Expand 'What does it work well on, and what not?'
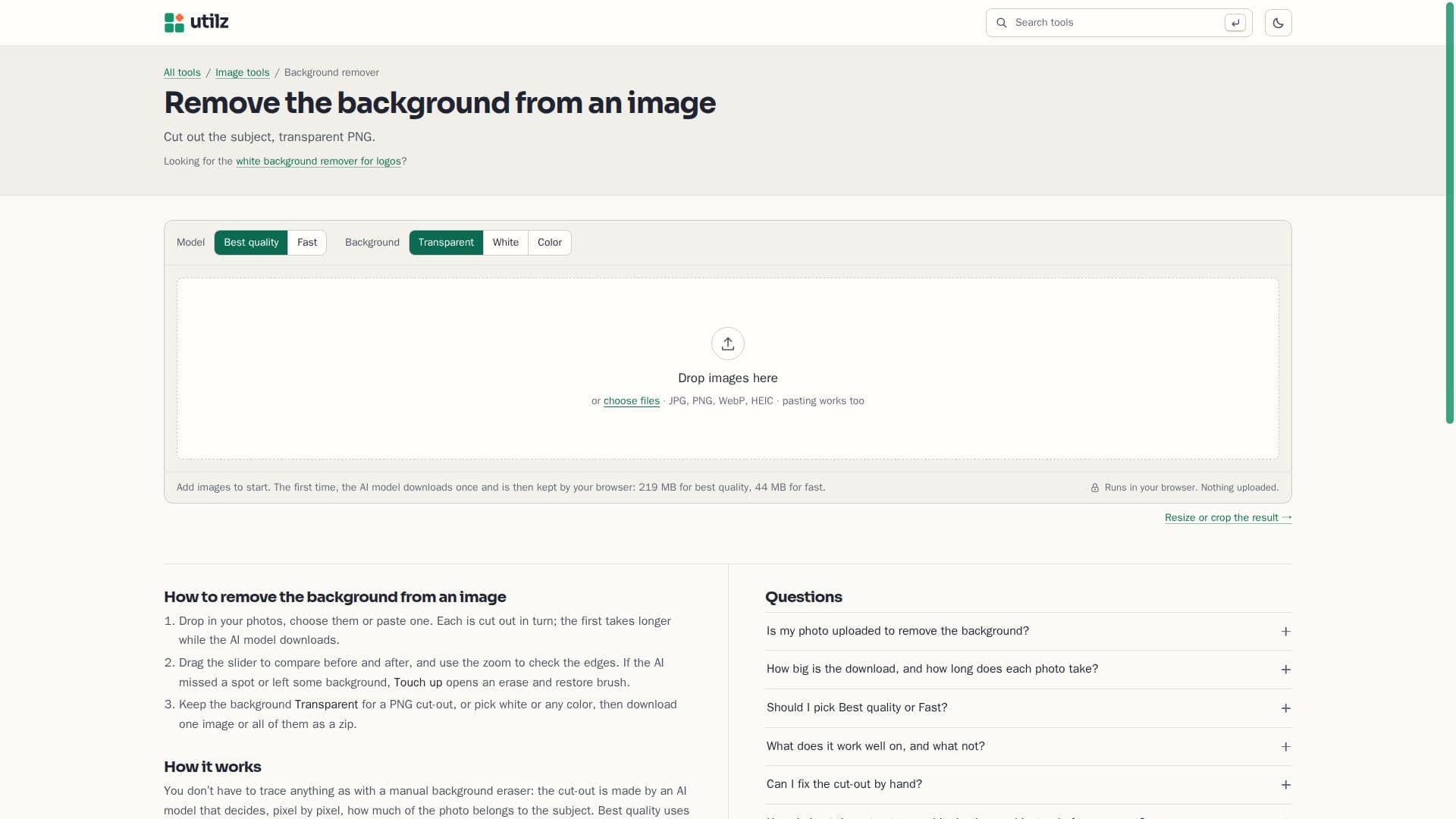1456x819 pixels. click(x=1028, y=747)
